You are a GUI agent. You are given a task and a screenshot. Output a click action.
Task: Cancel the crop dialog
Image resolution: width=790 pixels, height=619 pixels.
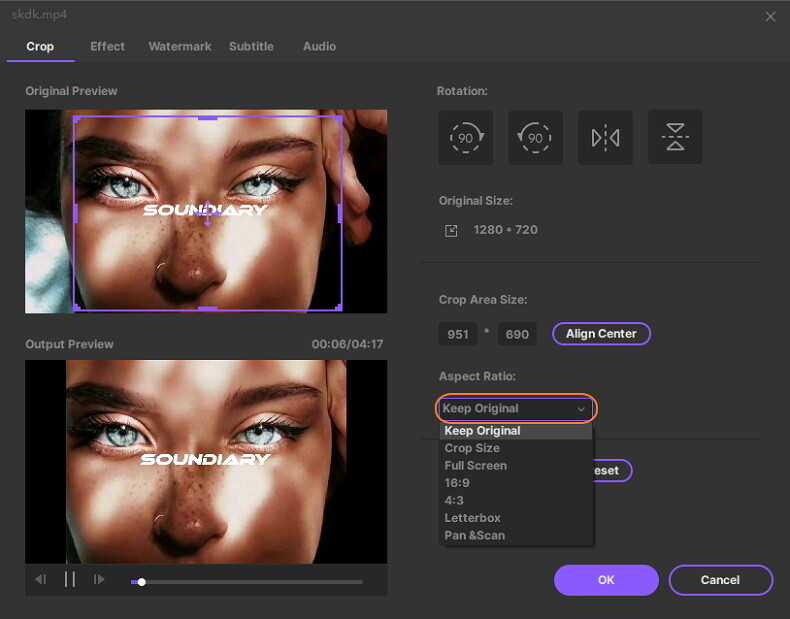click(720, 580)
